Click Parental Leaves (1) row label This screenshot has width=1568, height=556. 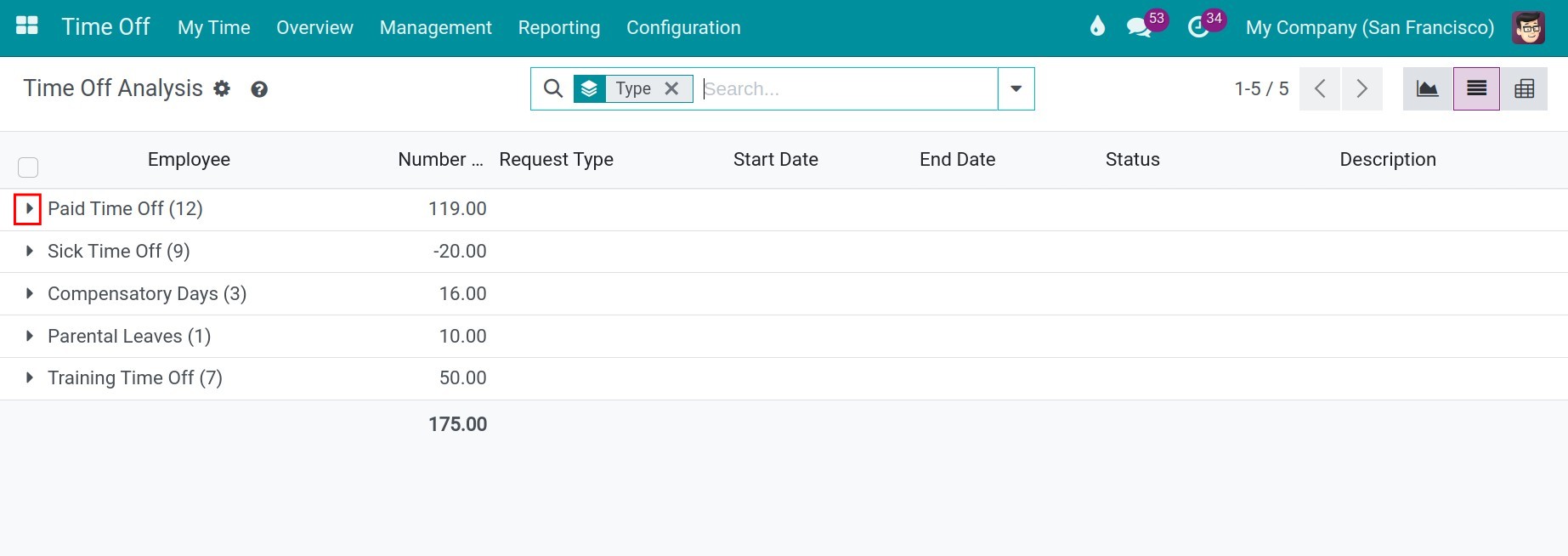(x=129, y=336)
